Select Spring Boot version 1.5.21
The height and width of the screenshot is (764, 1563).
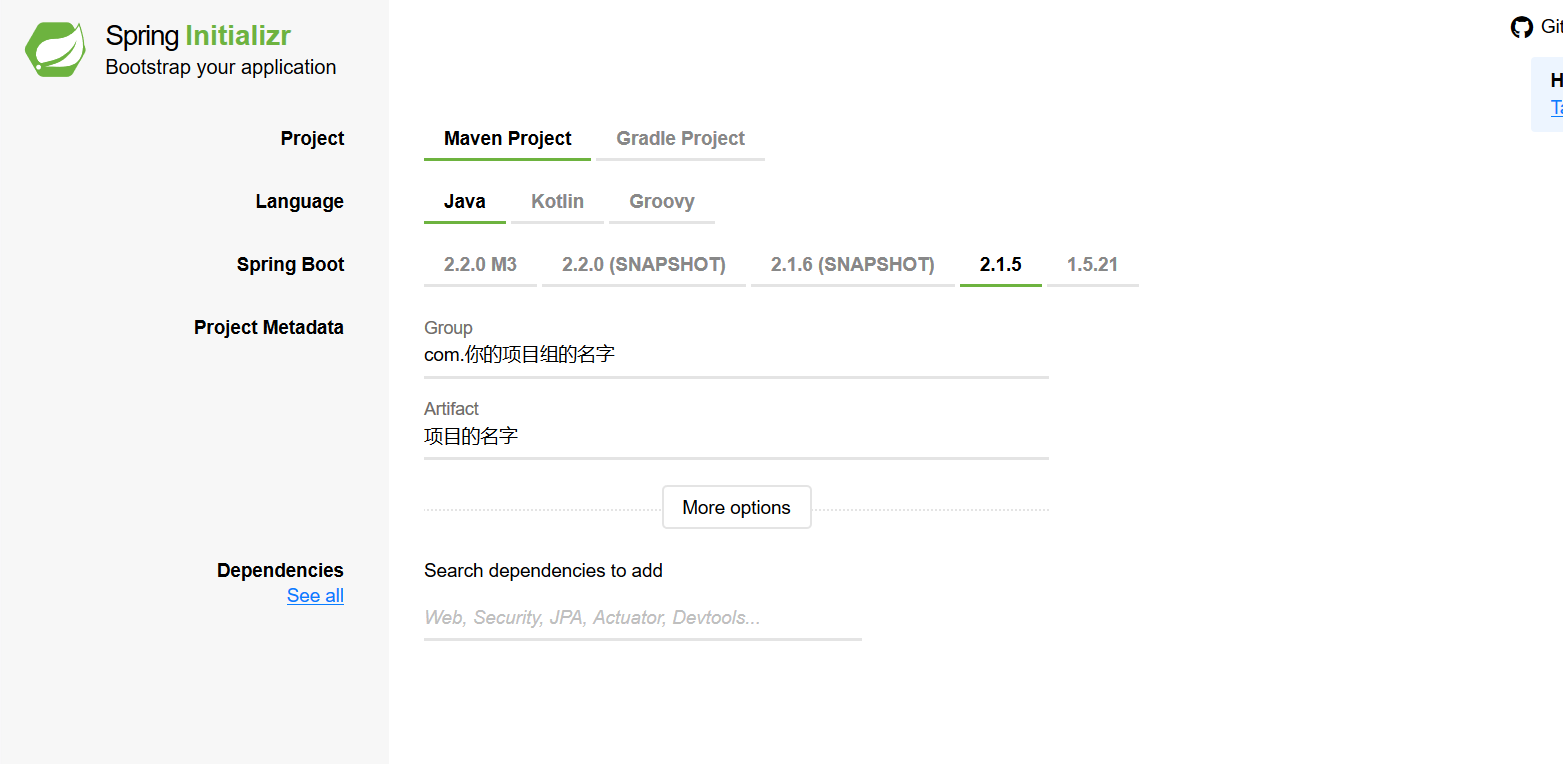click(1092, 265)
